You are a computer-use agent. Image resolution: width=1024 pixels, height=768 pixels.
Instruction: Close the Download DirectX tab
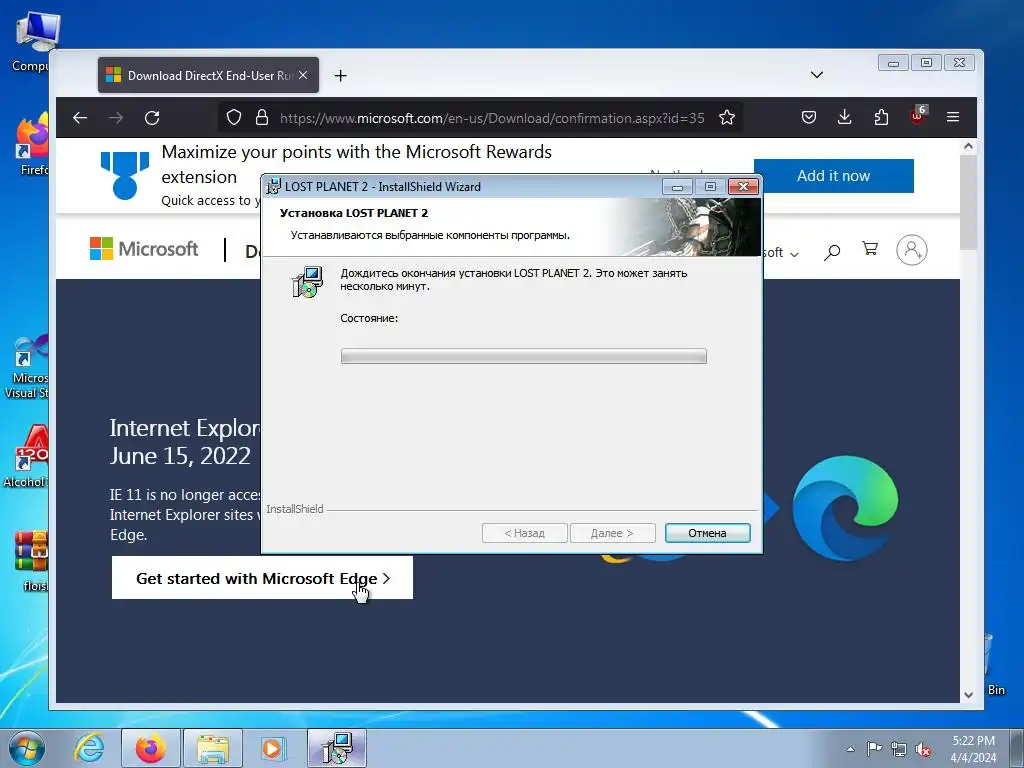[303, 75]
